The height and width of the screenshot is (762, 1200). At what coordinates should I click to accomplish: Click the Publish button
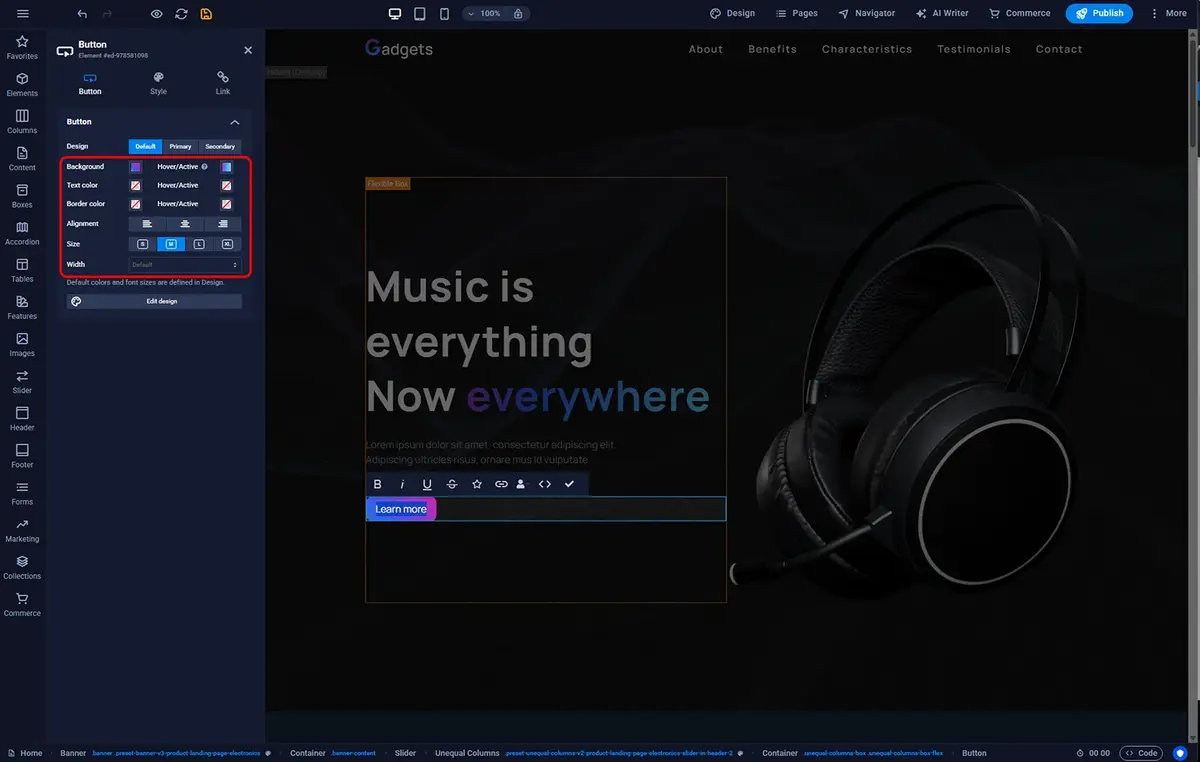point(1099,14)
